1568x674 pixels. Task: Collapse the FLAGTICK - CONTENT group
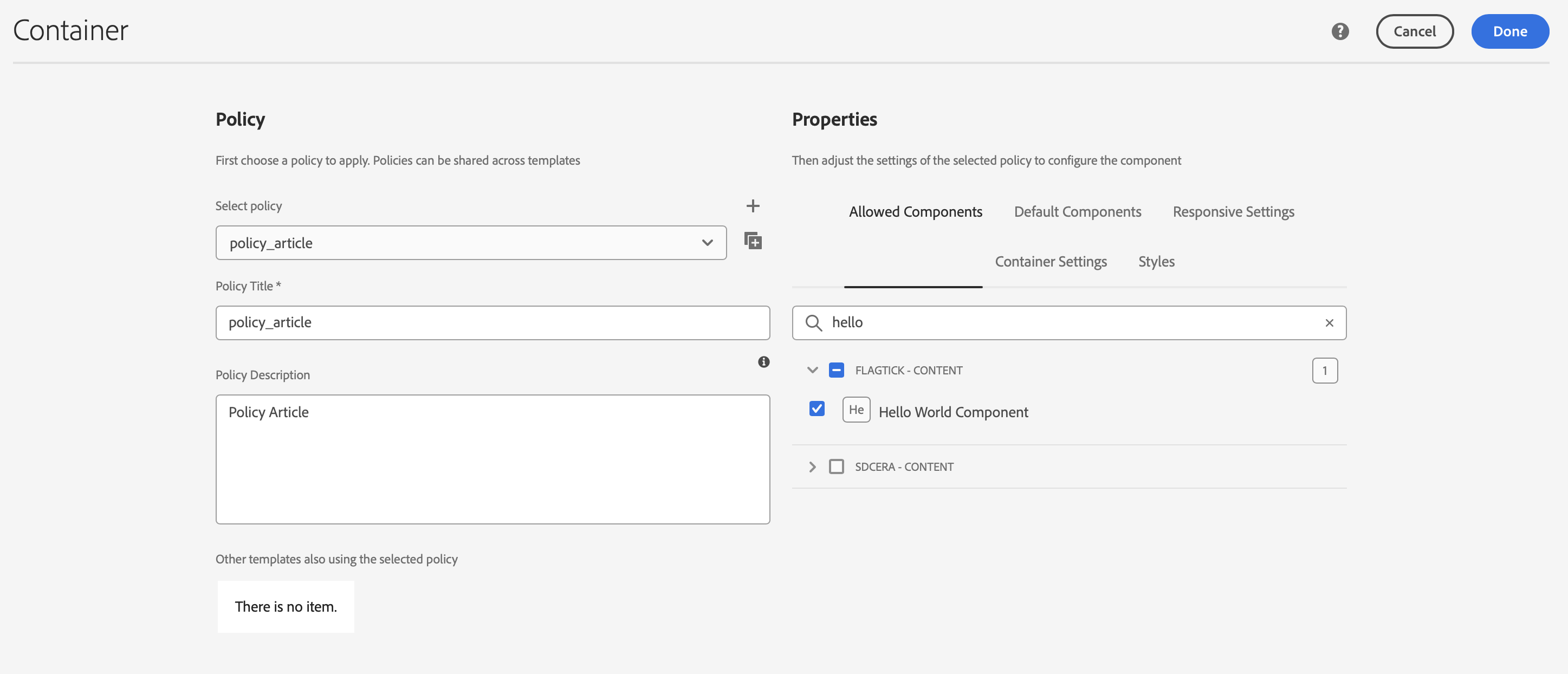point(812,370)
